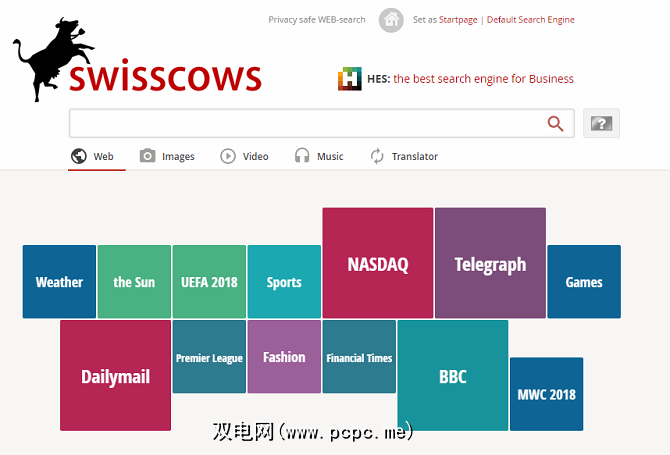The height and width of the screenshot is (455, 670).
Task: Click the headphones icon beside Music
Action: [302, 156]
